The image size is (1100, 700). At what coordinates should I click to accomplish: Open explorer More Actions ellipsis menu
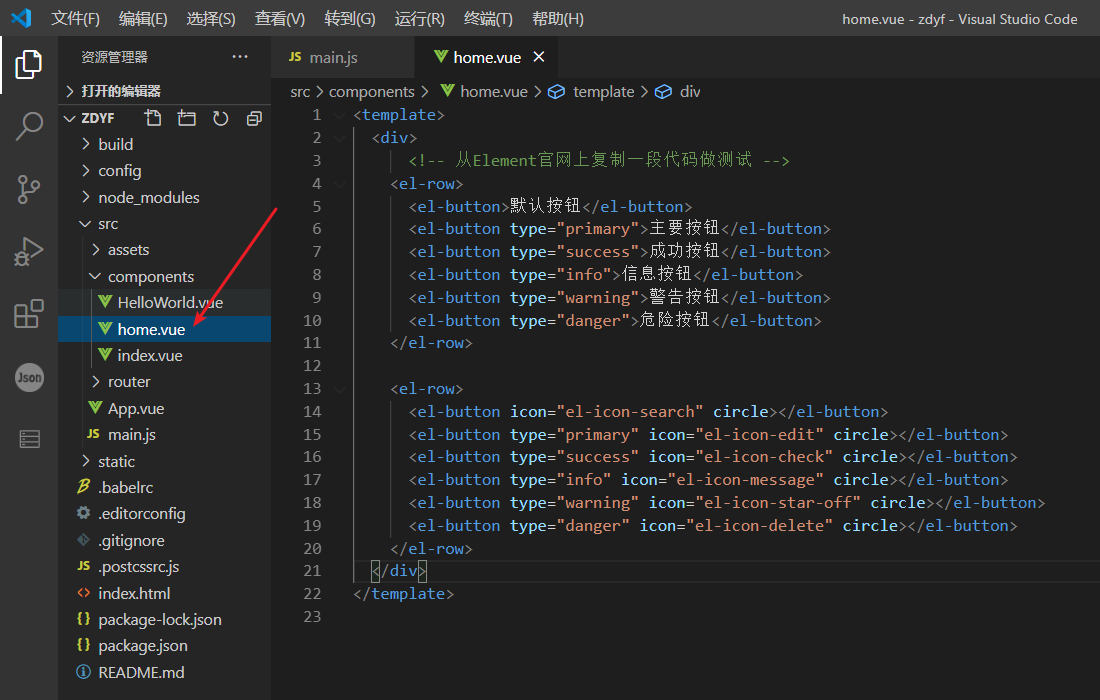pyautogui.click(x=240, y=57)
